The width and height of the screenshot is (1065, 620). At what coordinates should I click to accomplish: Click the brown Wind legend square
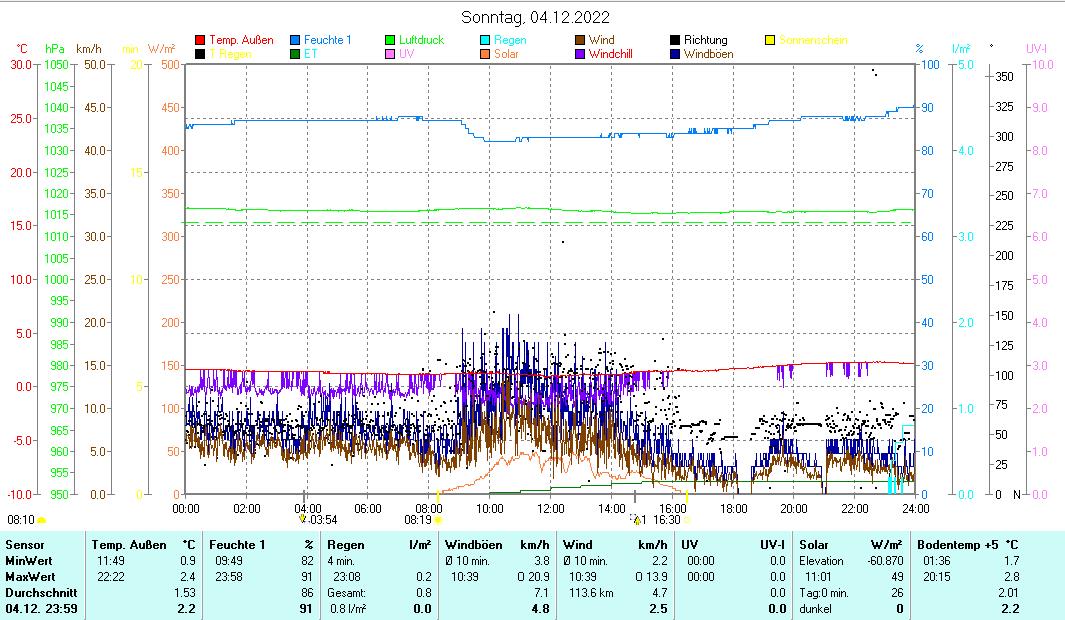coord(580,40)
